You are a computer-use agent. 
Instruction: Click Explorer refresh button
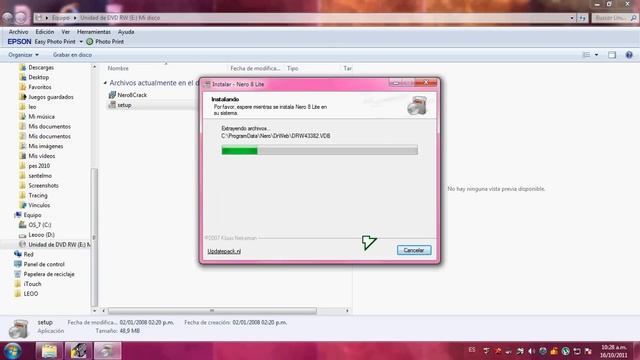(582, 18)
